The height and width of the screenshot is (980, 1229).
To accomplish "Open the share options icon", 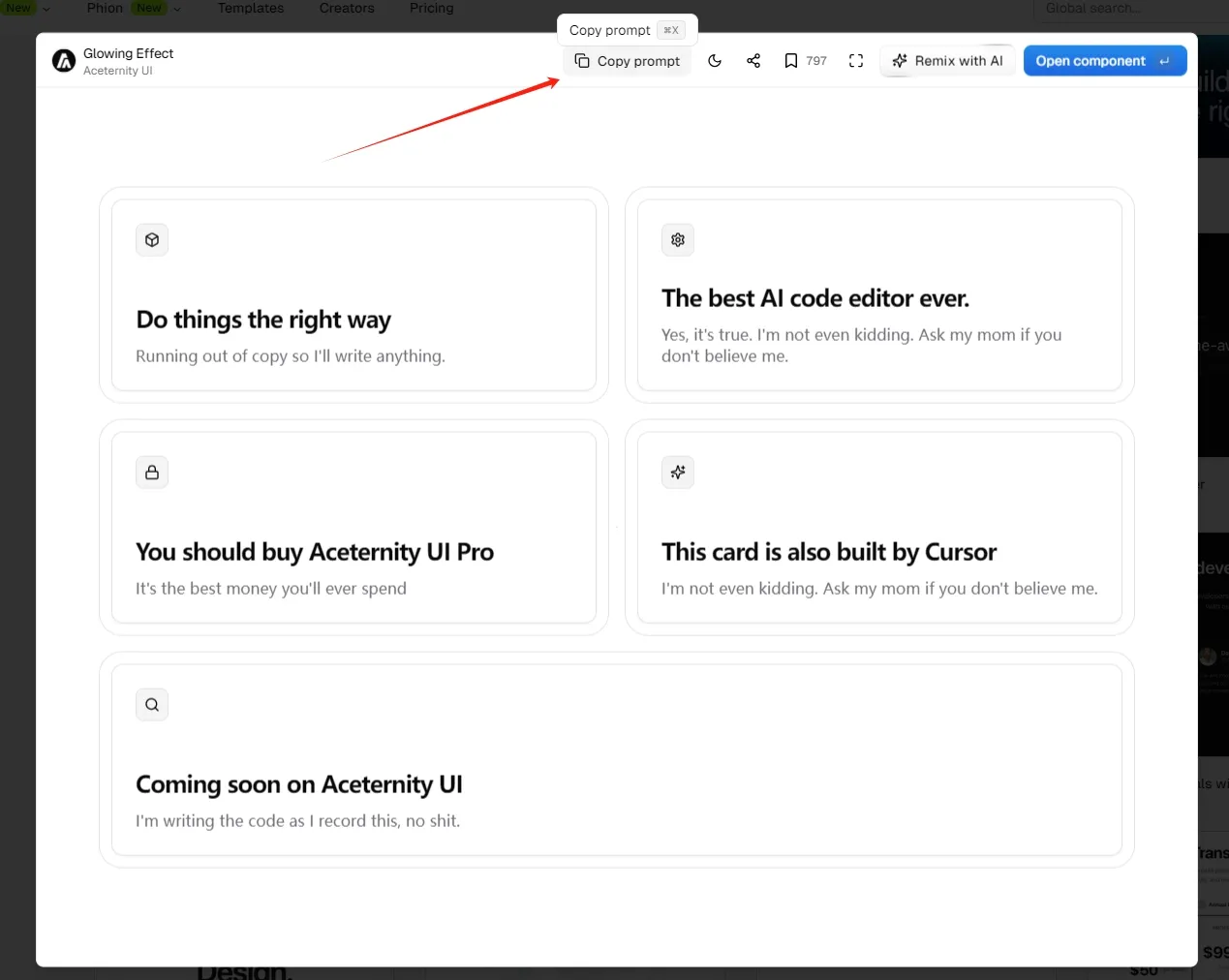I will [x=753, y=61].
